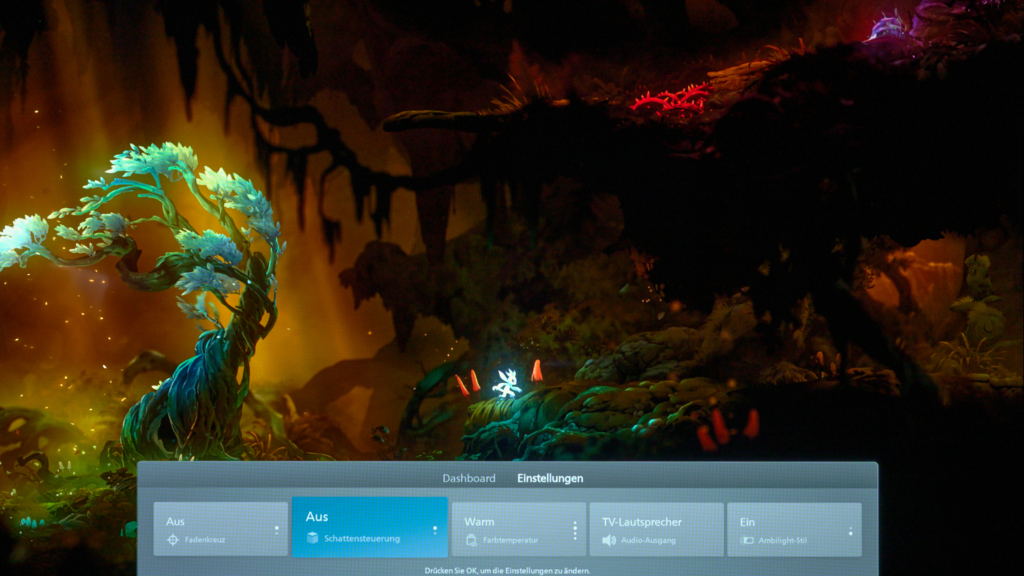Select the 'TV-Lautsprecher' output value
1024x576 pixels.
point(642,521)
